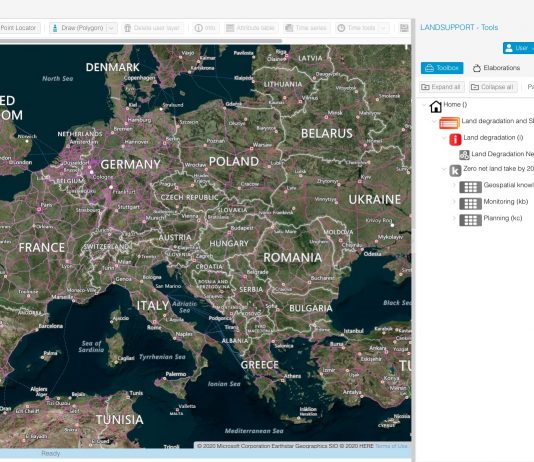
Task: Click GERMANY label on the map
Action: click(130, 164)
